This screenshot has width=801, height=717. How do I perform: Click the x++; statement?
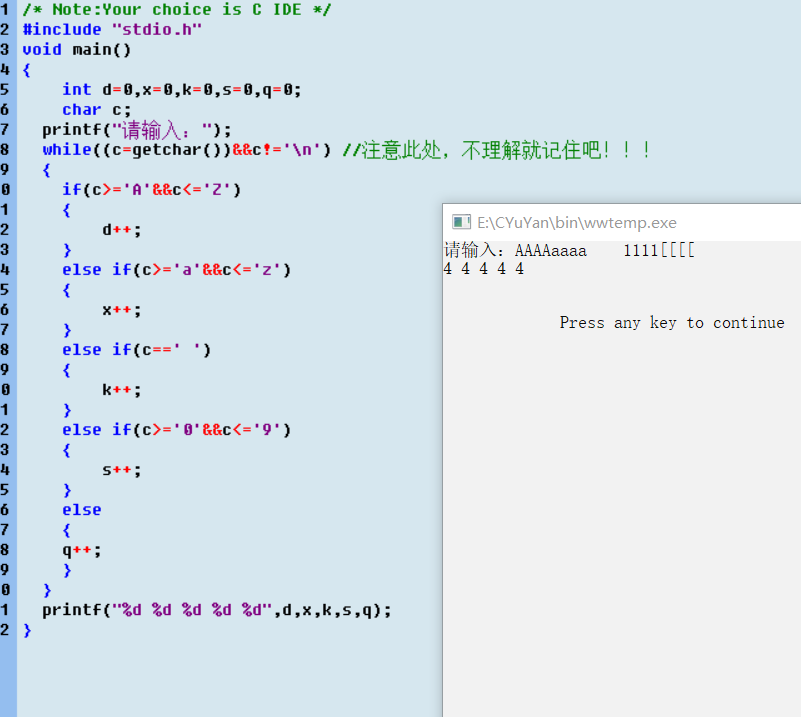point(122,310)
